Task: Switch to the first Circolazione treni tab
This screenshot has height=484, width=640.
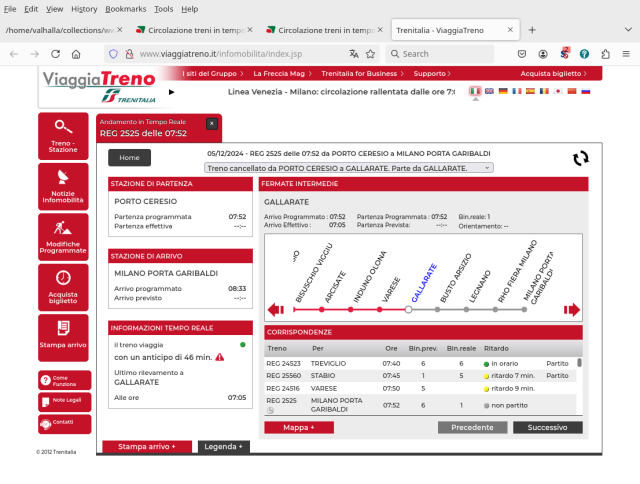Action: [x=195, y=30]
